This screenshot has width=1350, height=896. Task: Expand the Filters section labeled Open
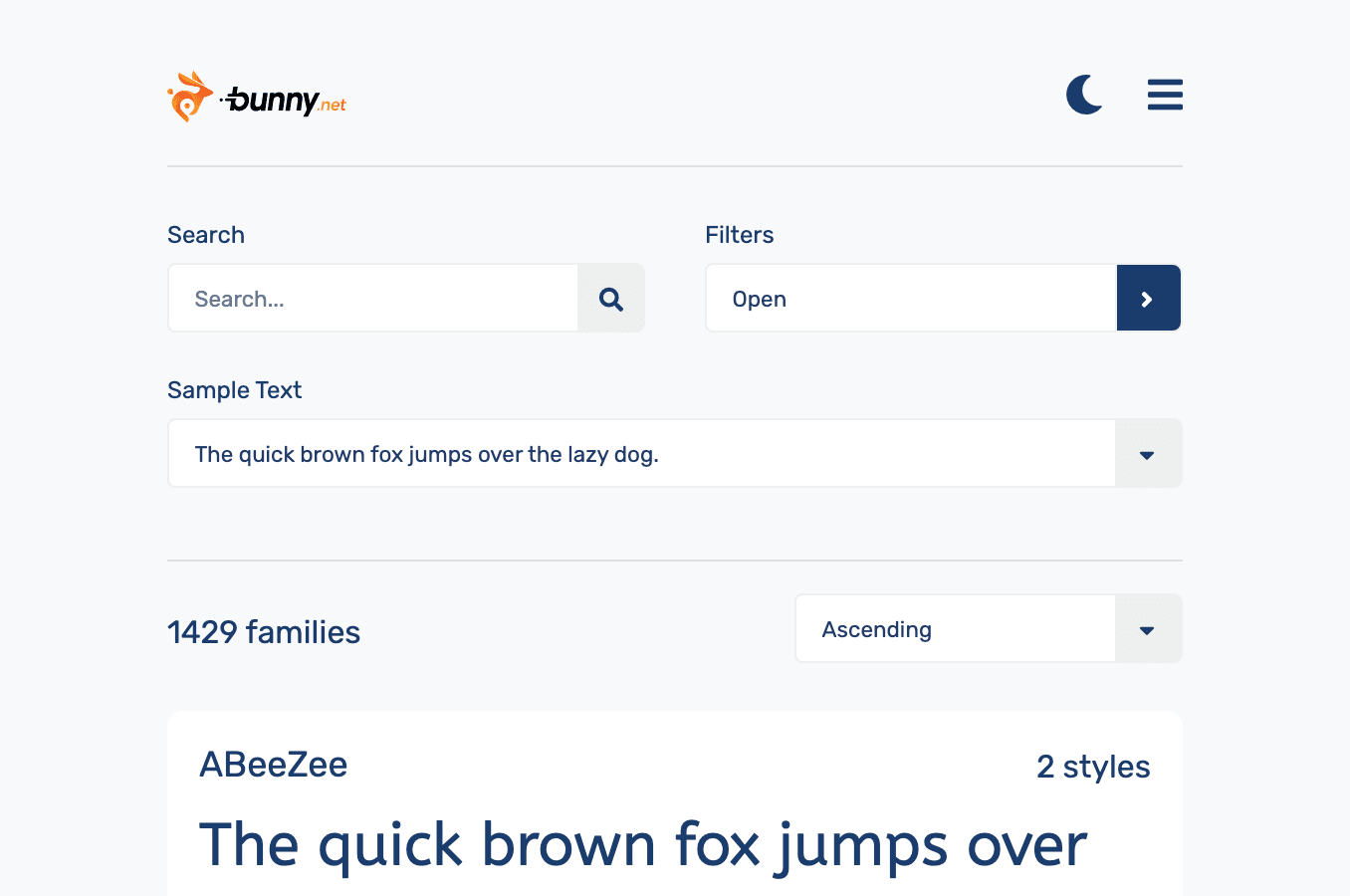(x=911, y=298)
